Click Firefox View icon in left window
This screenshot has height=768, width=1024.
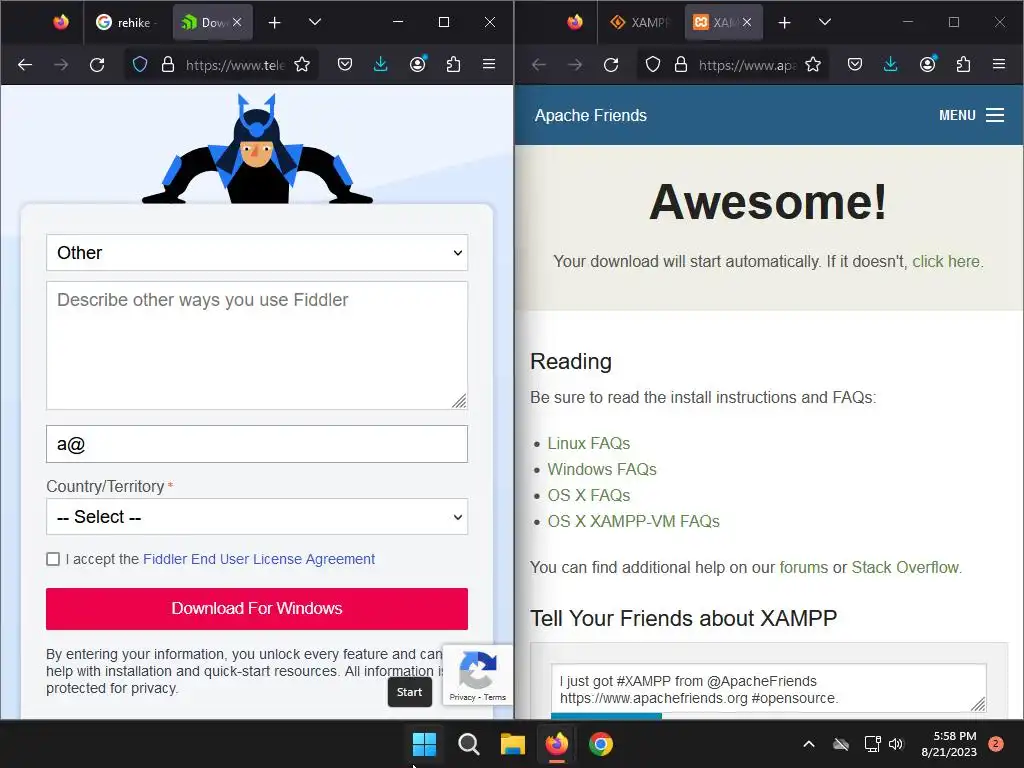click(61, 22)
